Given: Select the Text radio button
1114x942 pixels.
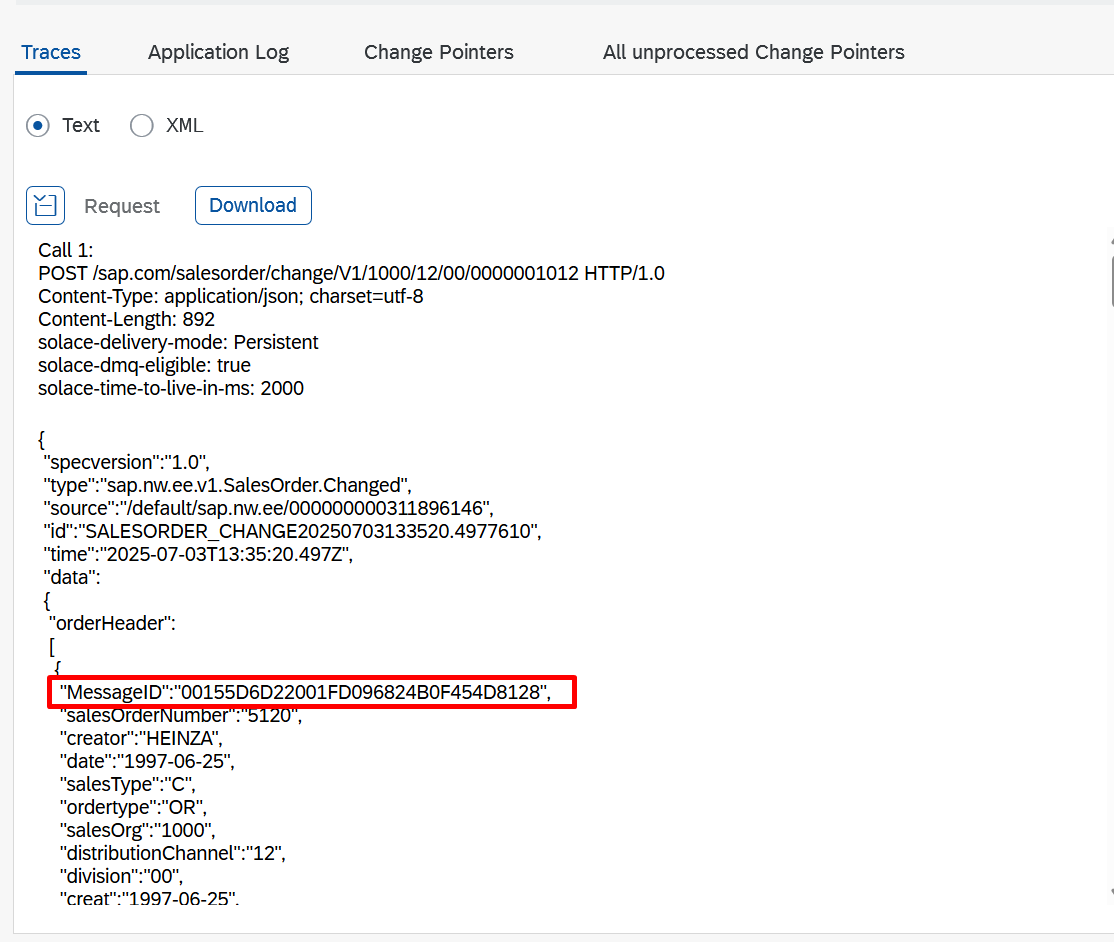Looking at the screenshot, I should click(38, 126).
